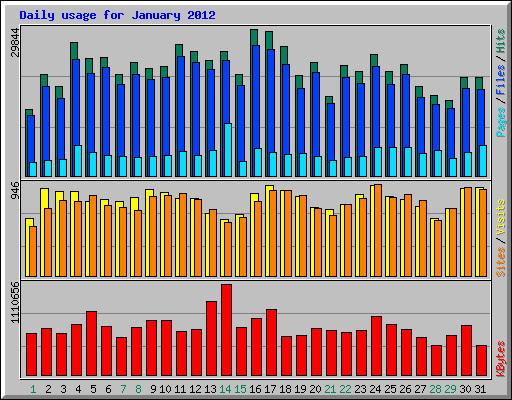Click day label 18
Viewport: 512px width, 400px height.
pos(285,389)
